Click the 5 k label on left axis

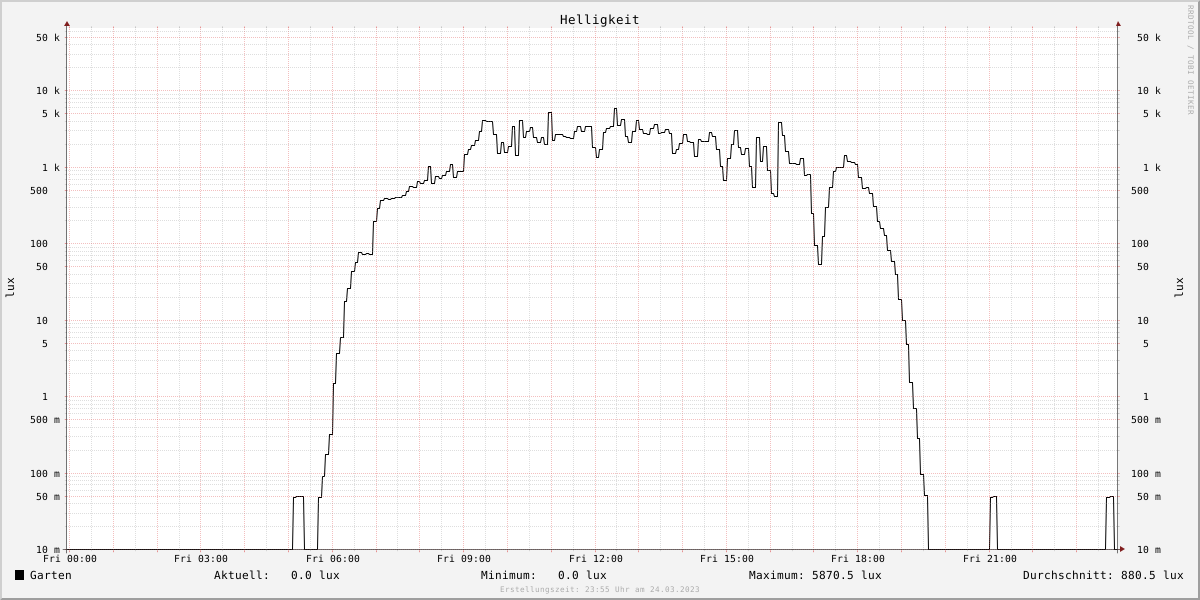pos(51,114)
